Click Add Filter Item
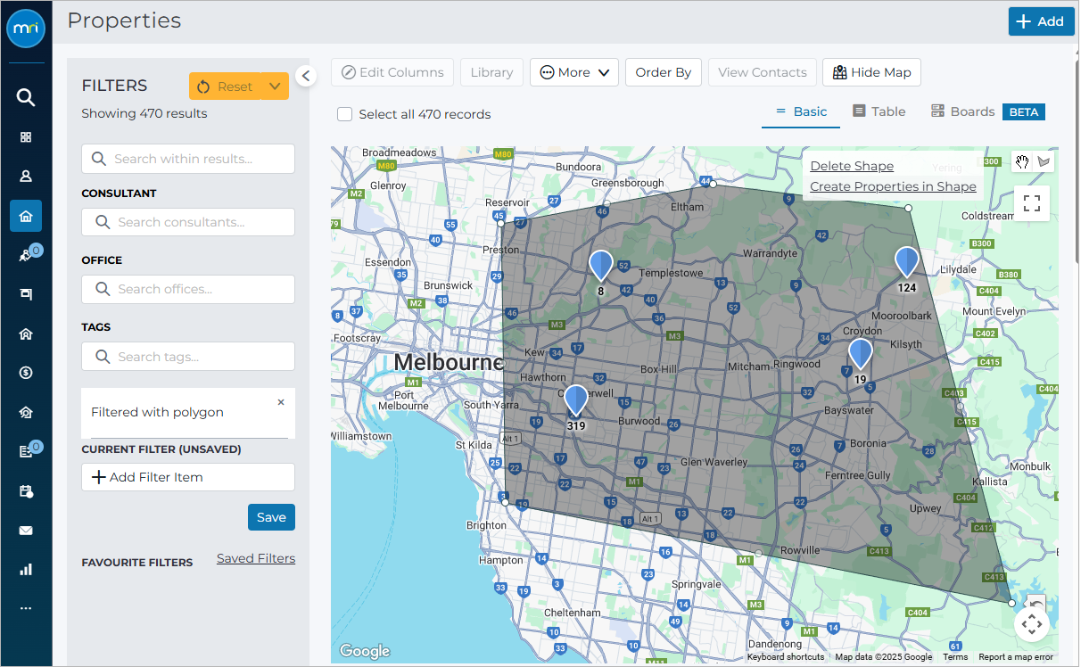Screen dimensions: 1080x667 pos(188,477)
